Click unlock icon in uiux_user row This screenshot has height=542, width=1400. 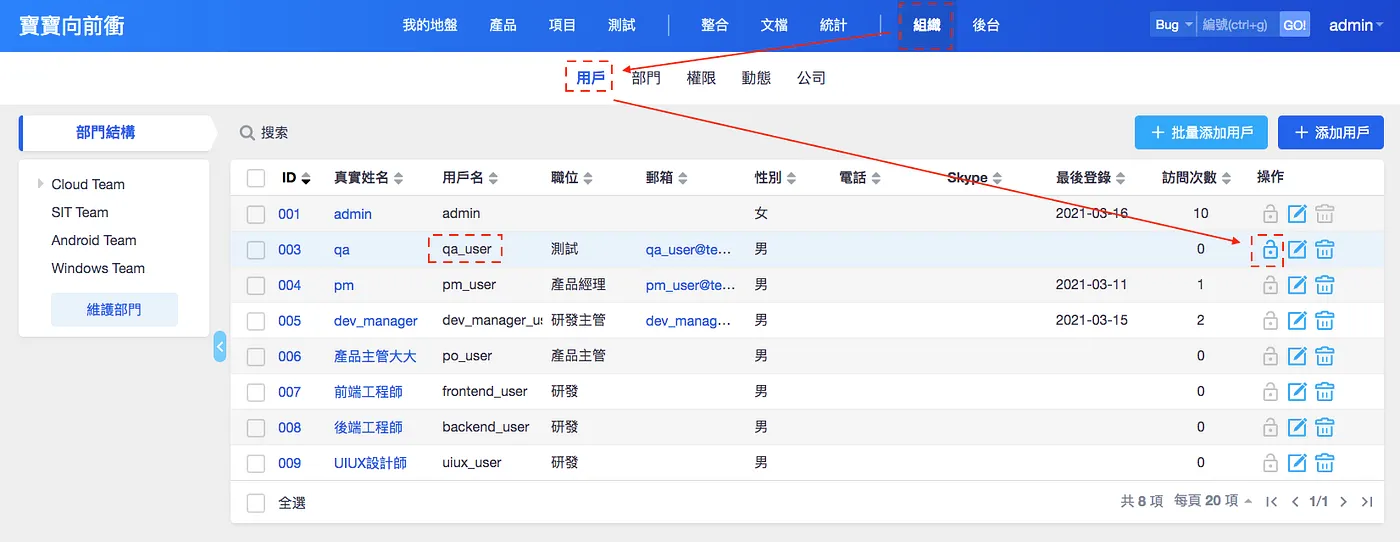point(1269,463)
